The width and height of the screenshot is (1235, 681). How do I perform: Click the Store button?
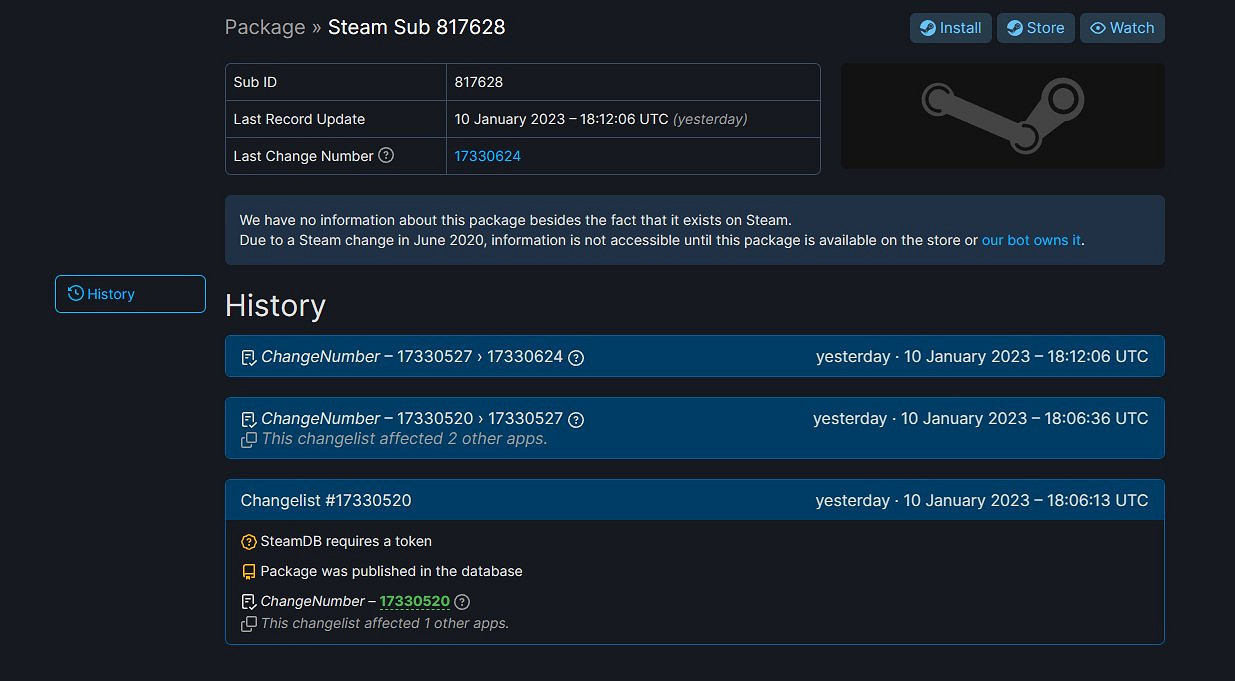[1036, 28]
